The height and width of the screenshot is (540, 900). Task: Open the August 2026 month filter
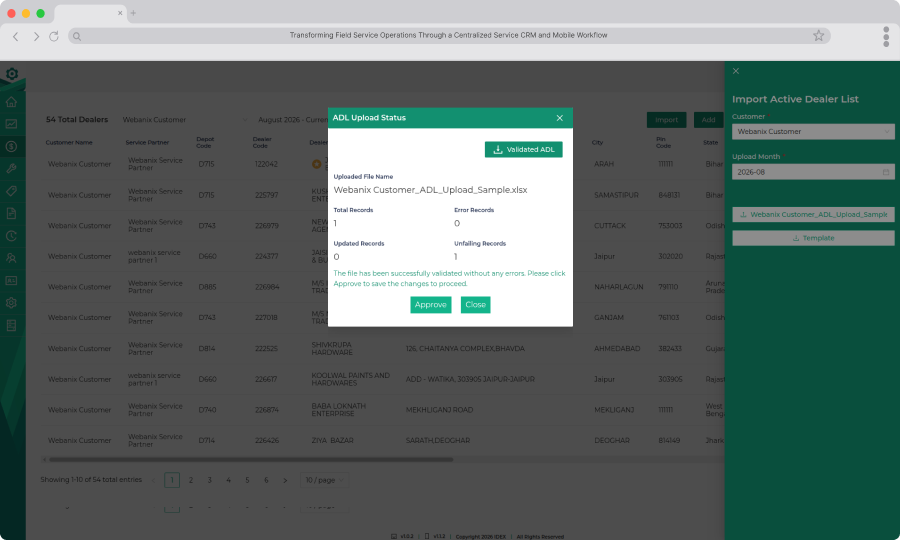[x=293, y=120]
